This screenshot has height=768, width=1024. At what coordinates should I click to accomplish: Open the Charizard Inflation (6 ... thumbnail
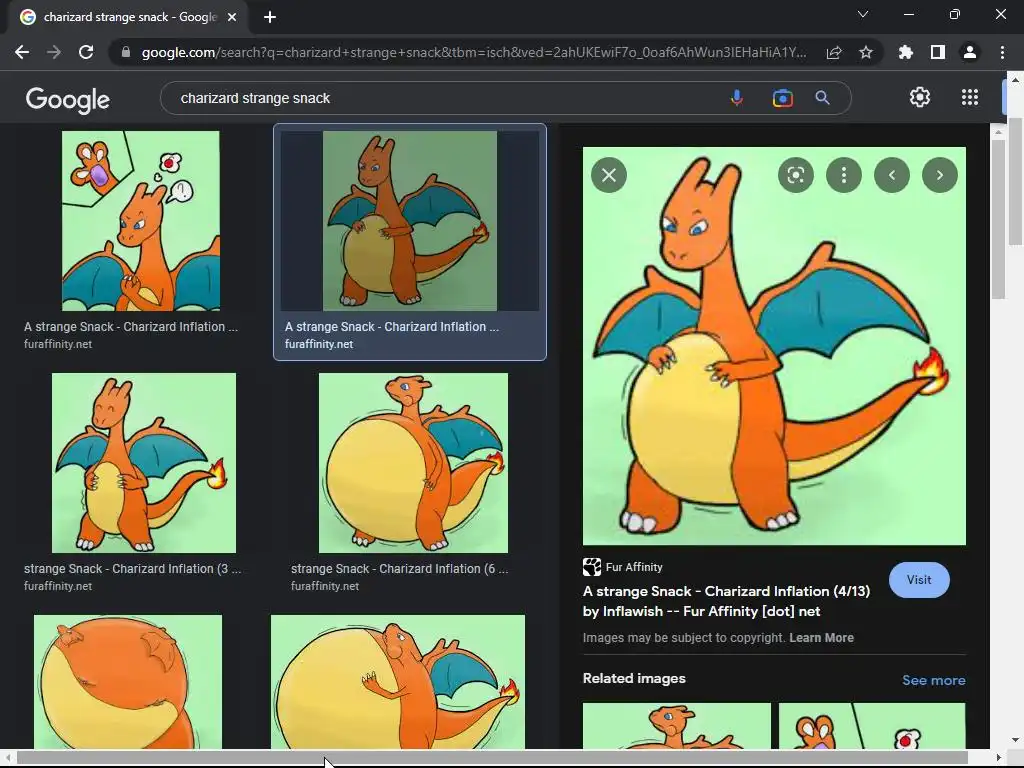coord(413,463)
